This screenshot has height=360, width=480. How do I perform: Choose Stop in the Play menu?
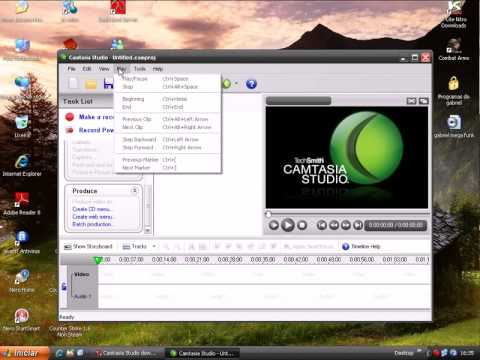(168, 87)
